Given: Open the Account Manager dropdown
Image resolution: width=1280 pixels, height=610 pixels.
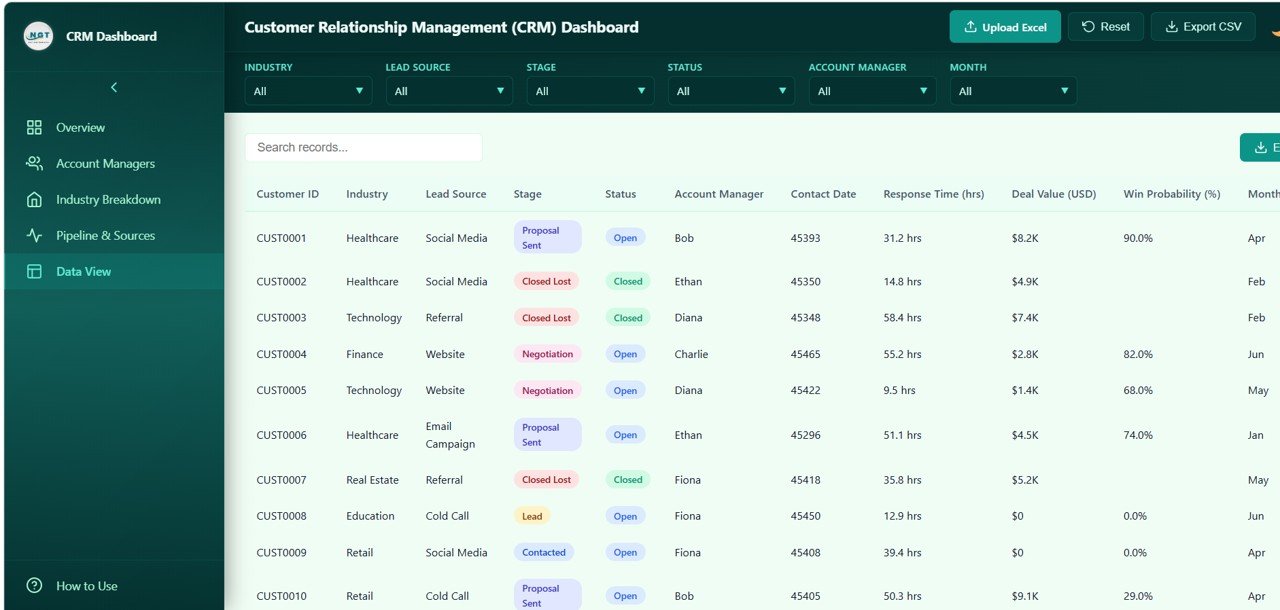Looking at the screenshot, I should coord(872,90).
